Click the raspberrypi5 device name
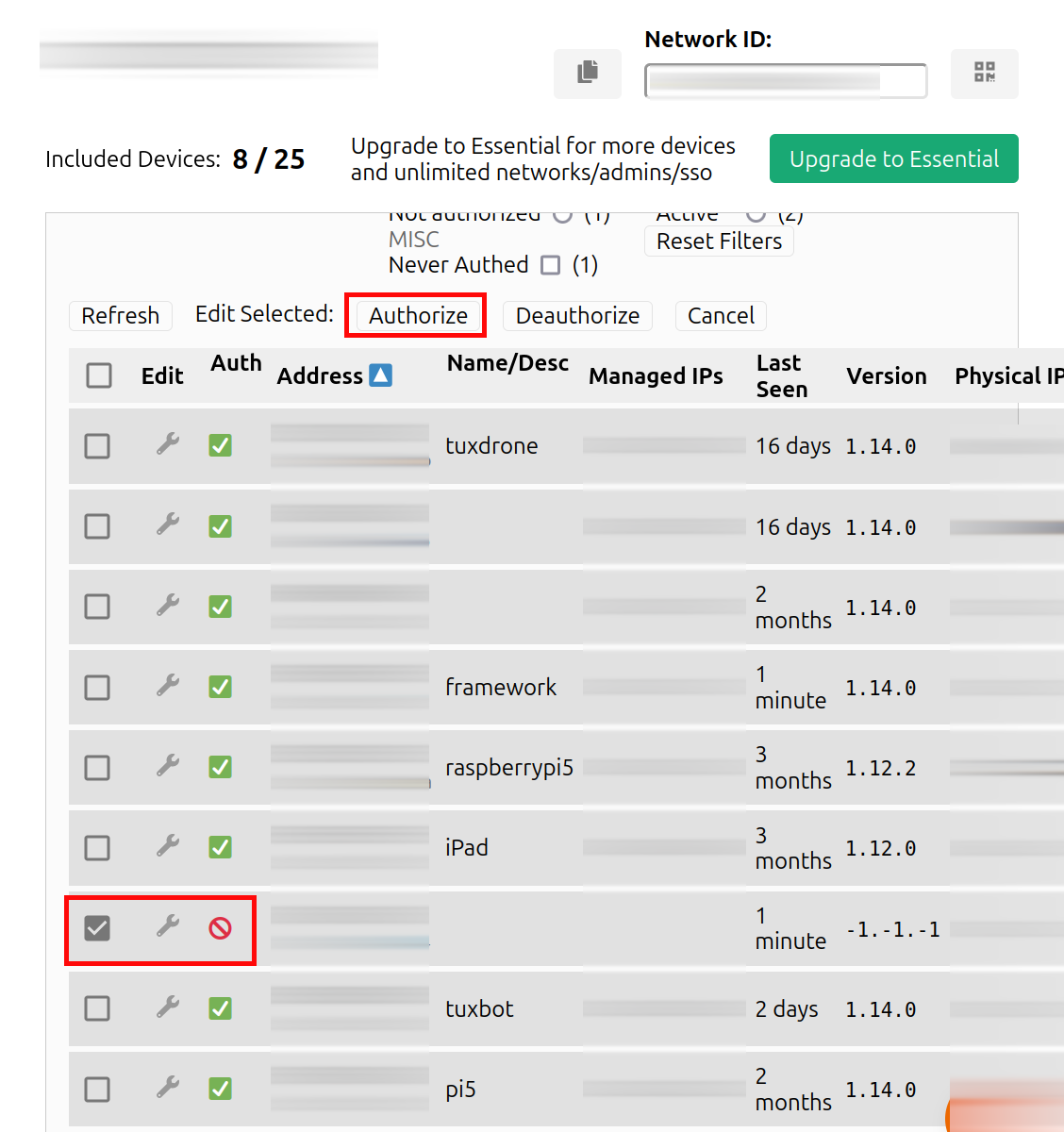 point(509,768)
